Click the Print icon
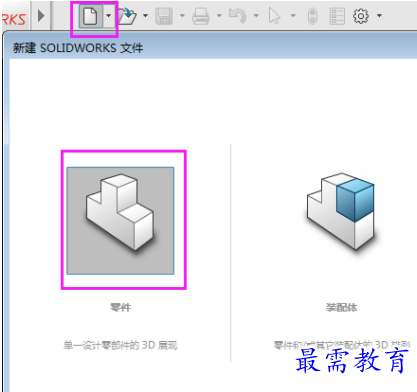 click(201, 16)
